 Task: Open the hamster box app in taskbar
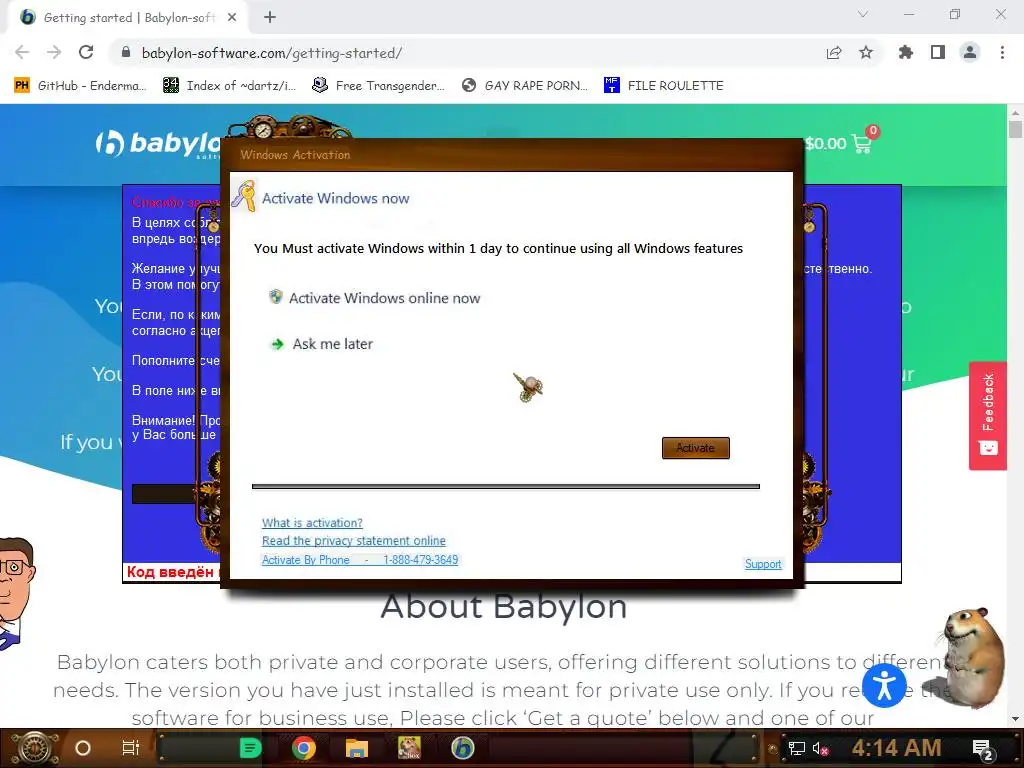[409, 748]
